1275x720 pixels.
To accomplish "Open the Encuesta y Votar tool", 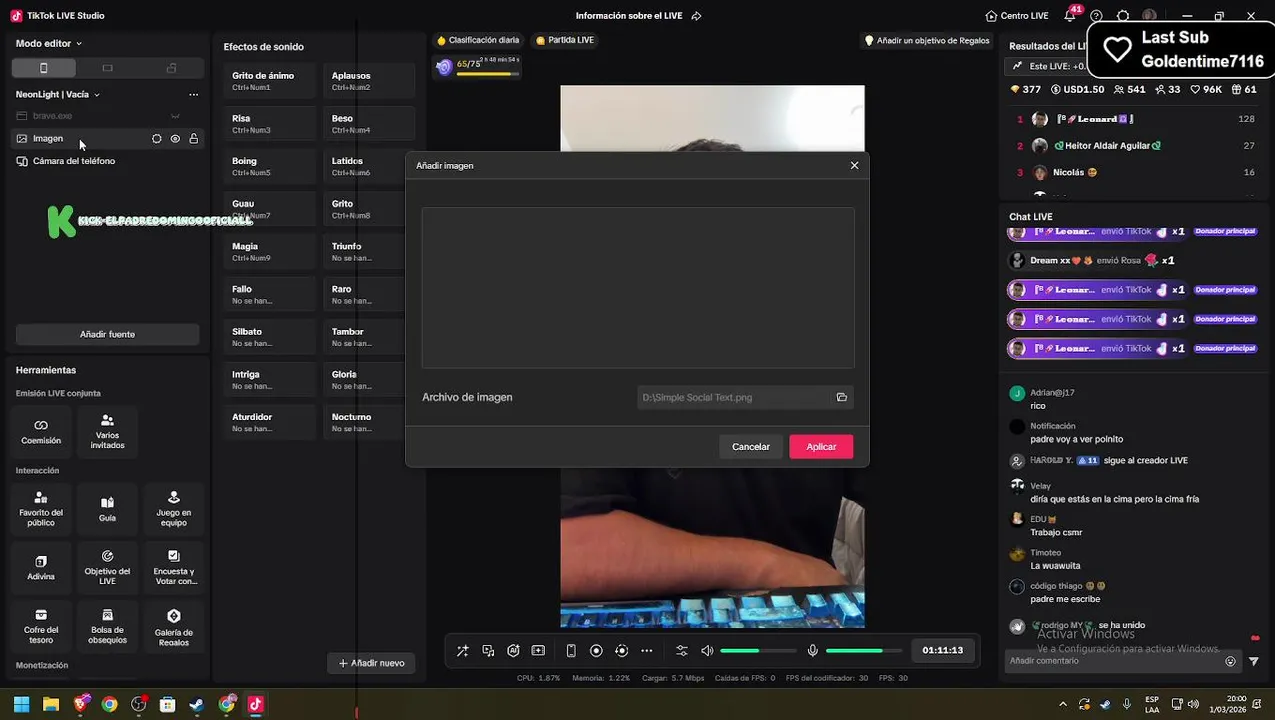I will [173, 568].
